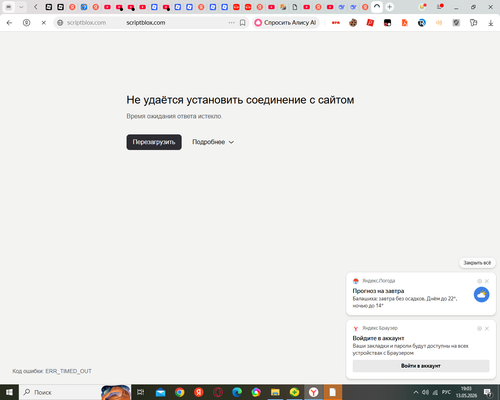Click the heading Не удаётся установить соединение
500x400 pixels.
coord(240,100)
